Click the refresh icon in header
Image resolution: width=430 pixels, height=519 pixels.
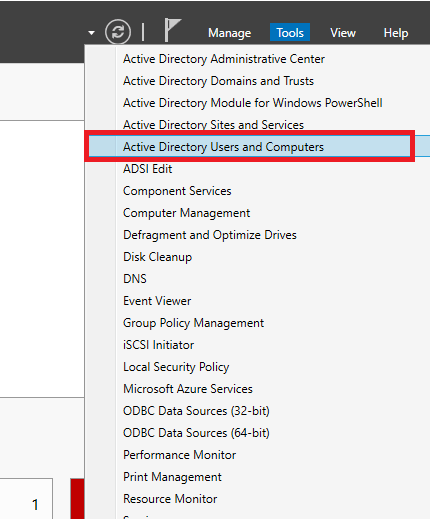click(118, 32)
